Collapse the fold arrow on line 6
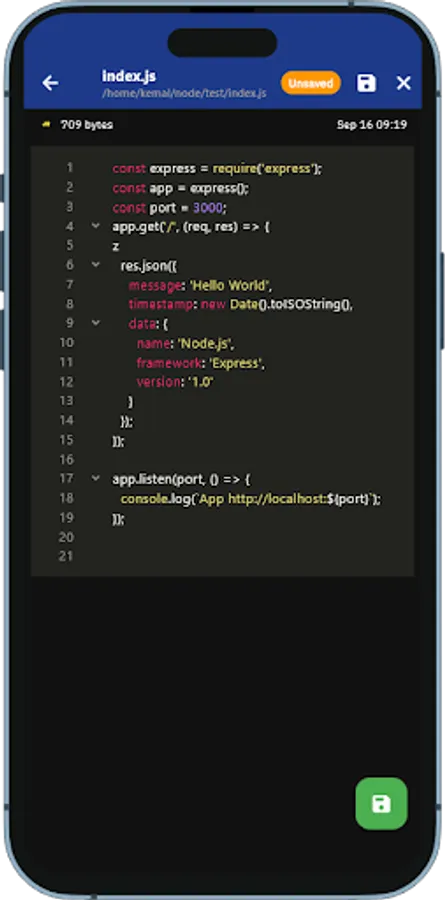This screenshot has height=900, width=445. pyautogui.click(x=96, y=265)
